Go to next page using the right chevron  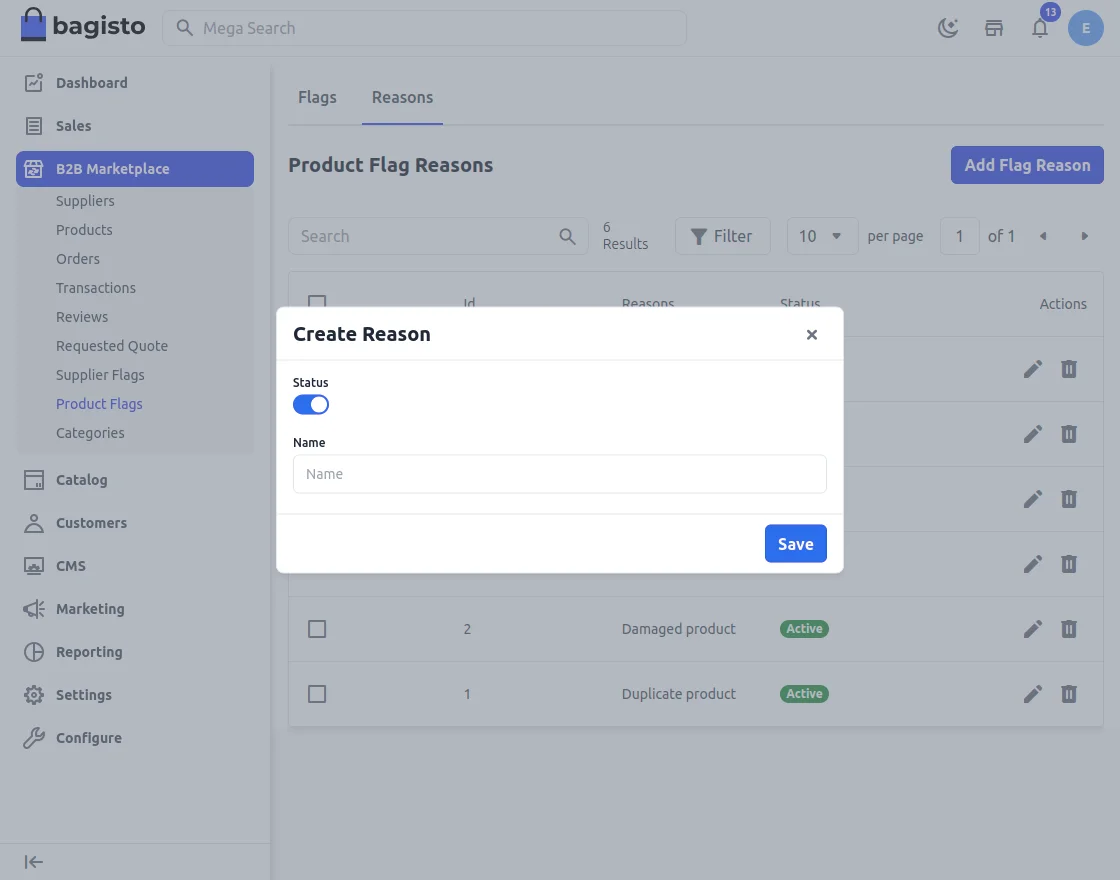tap(1085, 236)
